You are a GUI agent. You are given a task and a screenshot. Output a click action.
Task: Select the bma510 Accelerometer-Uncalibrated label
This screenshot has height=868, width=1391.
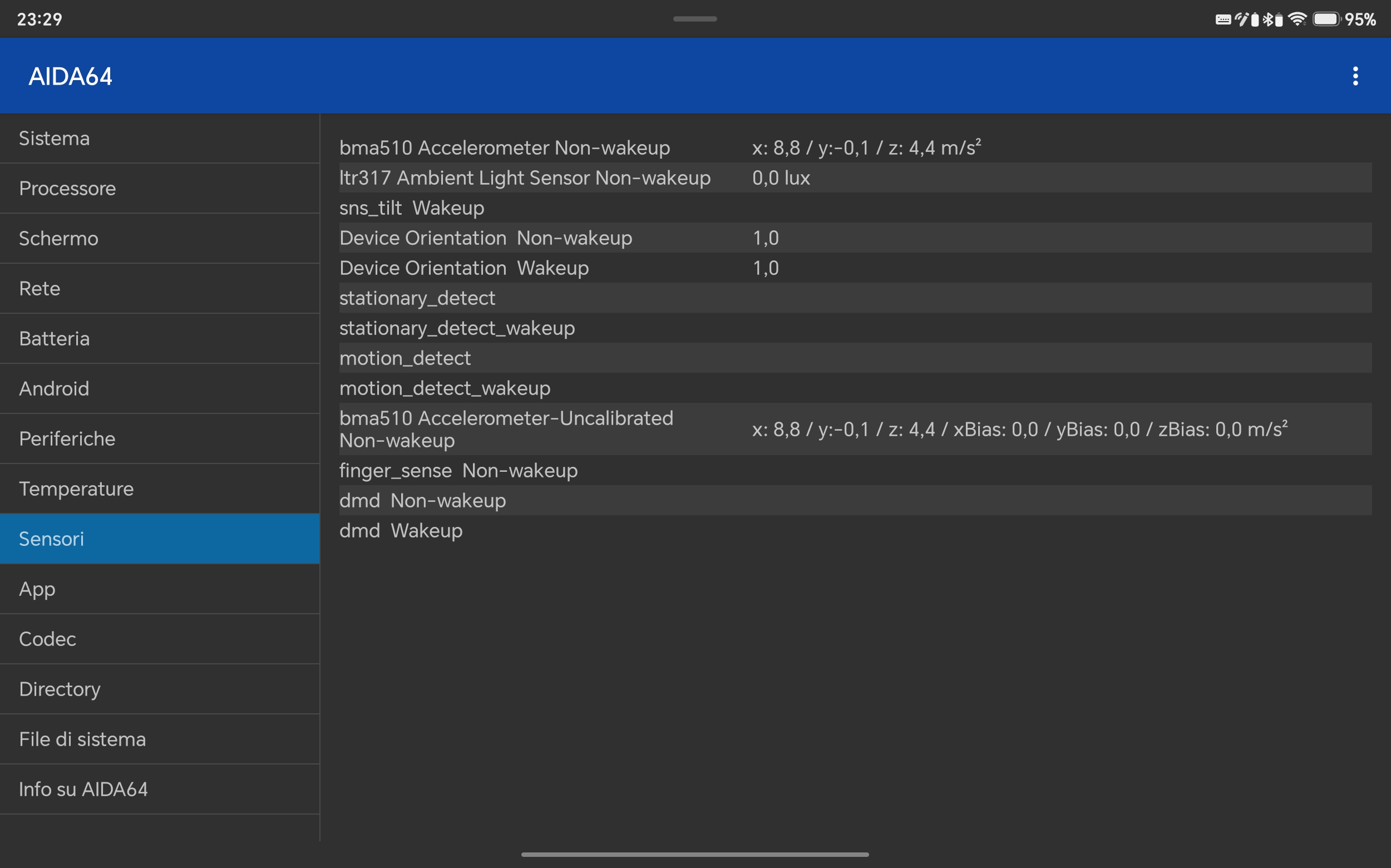click(x=506, y=430)
